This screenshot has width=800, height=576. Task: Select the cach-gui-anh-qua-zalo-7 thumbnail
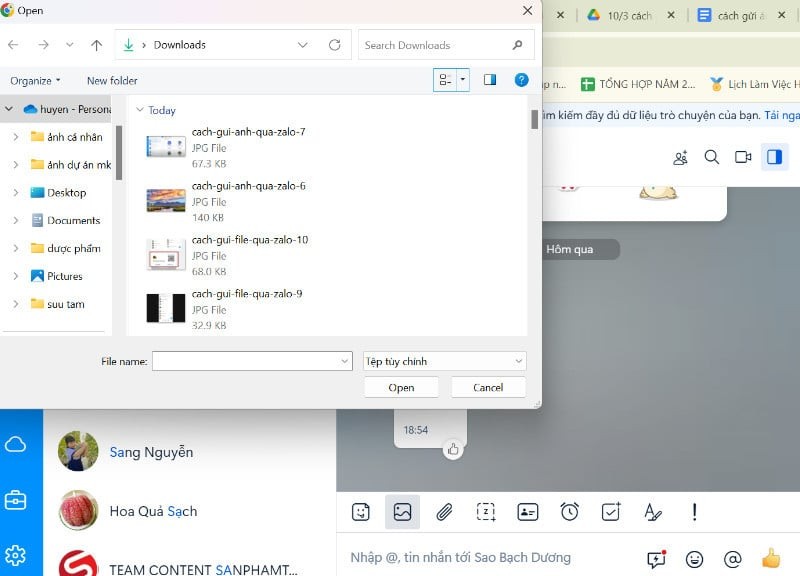coord(165,145)
